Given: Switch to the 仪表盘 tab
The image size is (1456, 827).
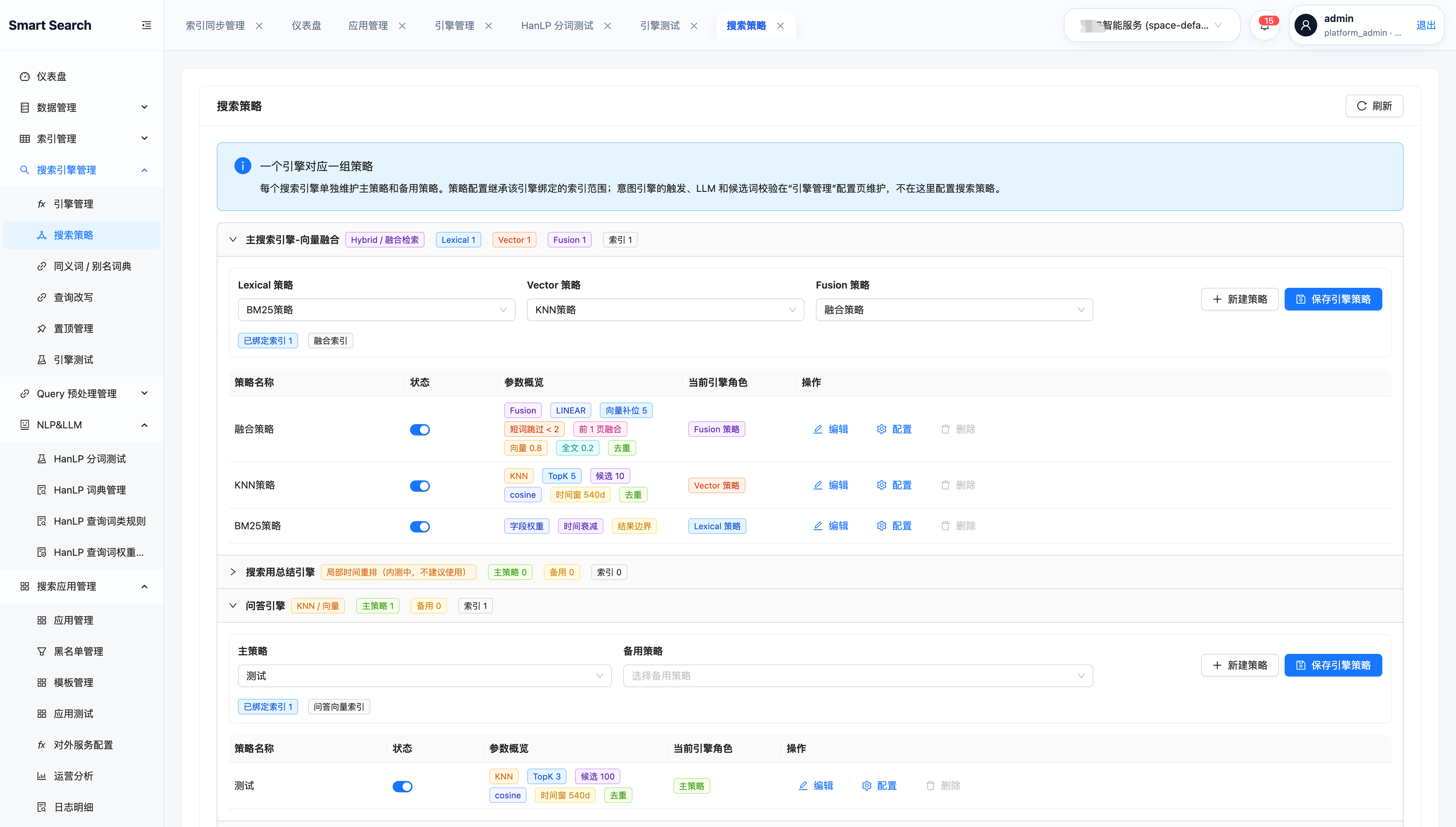Looking at the screenshot, I should [x=306, y=25].
